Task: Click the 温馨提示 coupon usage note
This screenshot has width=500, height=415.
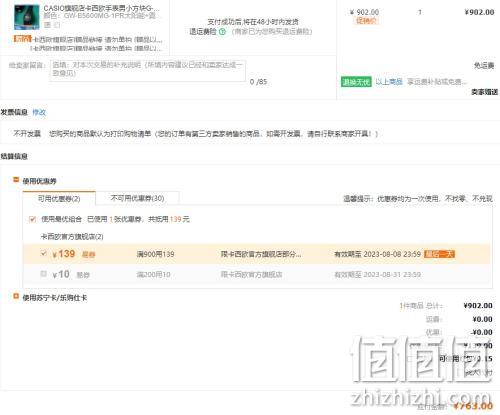Action: [418, 199]
